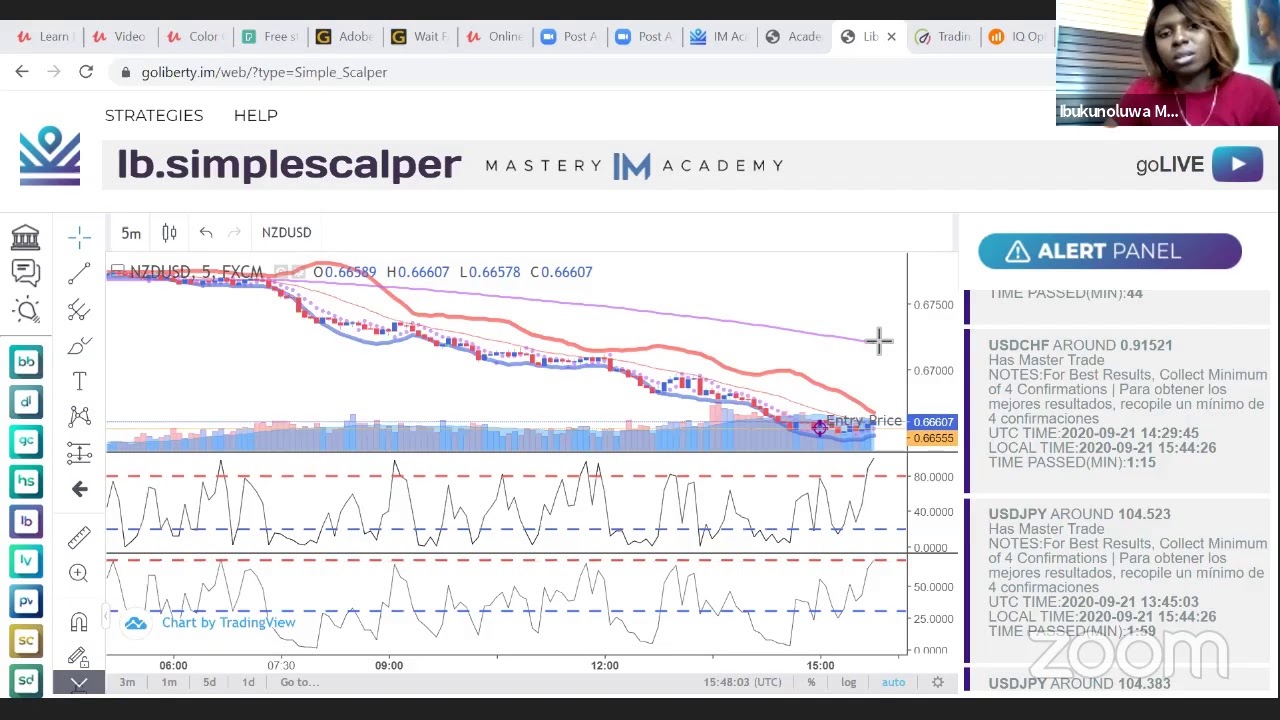Undo the last chart action
The height and width of the screenshot is (720, 1280).
(x=206, y=233)
